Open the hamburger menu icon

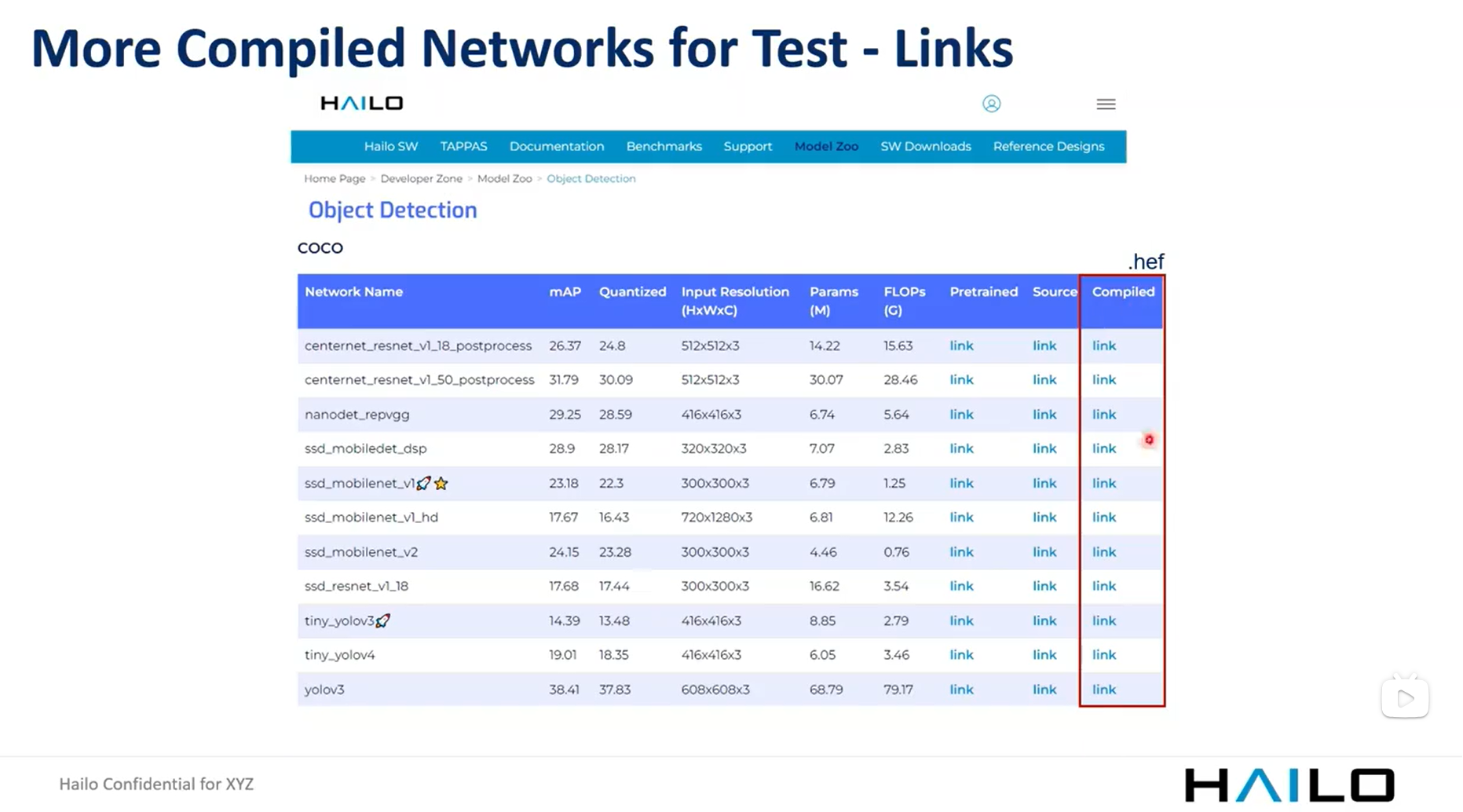[x=1106, y=104]
